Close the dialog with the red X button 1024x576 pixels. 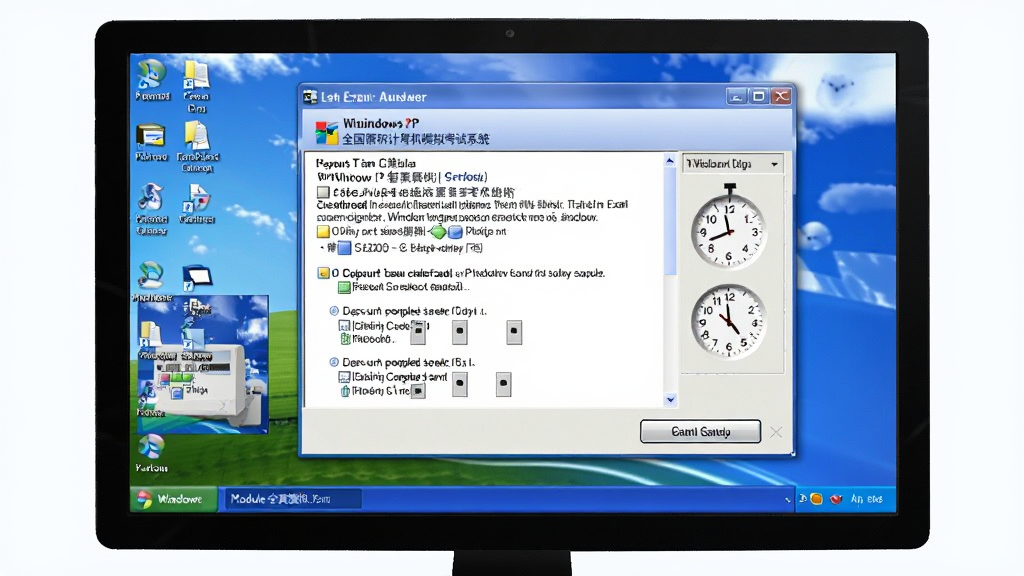point(781,97)
